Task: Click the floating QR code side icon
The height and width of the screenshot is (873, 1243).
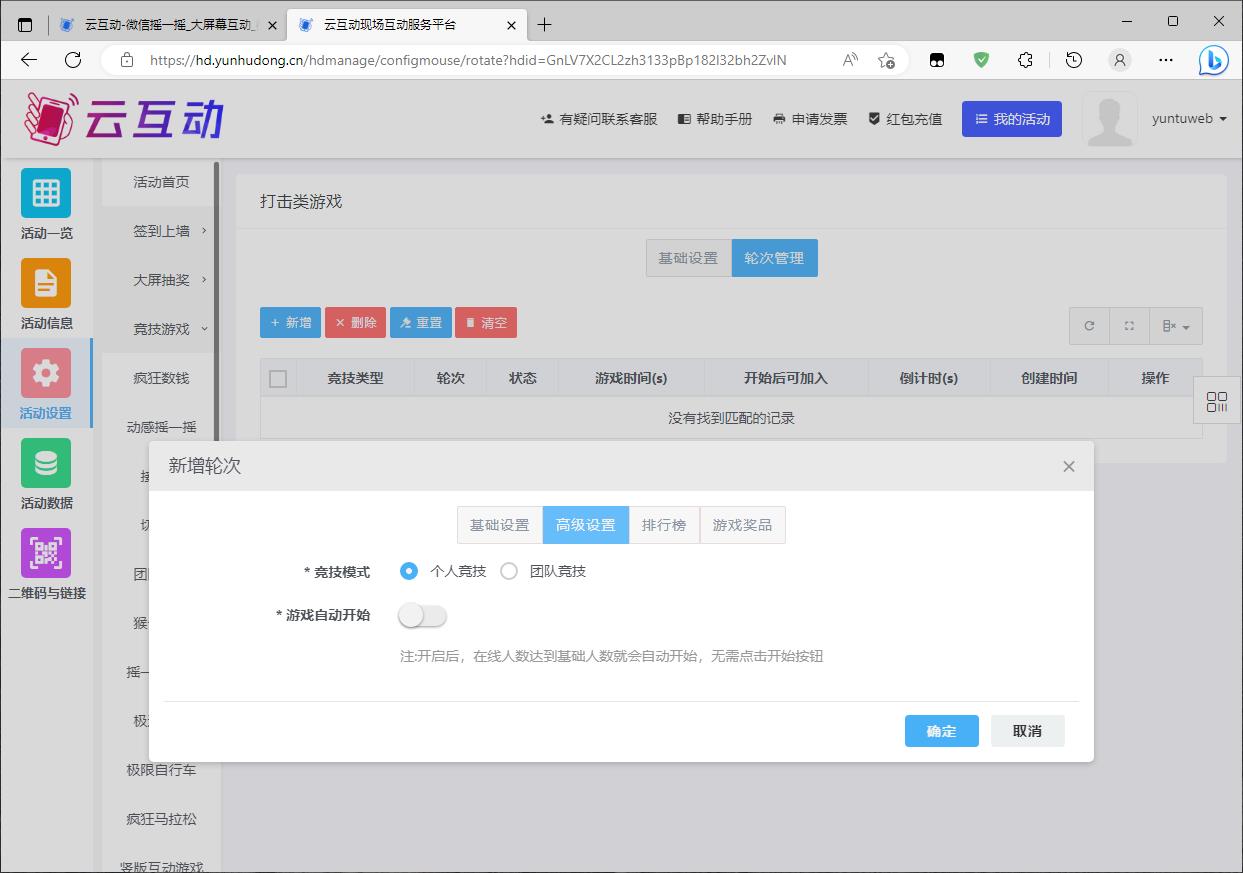Action: tap(1217, 402)
